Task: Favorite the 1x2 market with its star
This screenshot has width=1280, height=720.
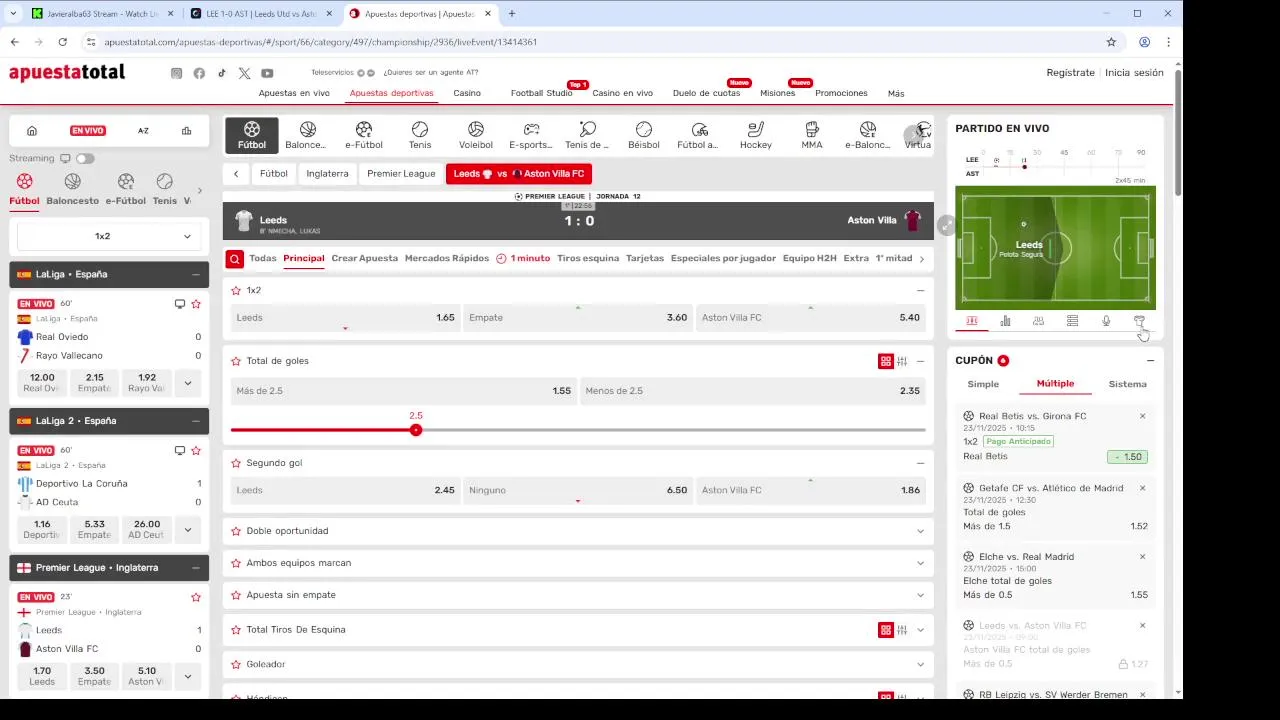Action: [x=236, y=291]
